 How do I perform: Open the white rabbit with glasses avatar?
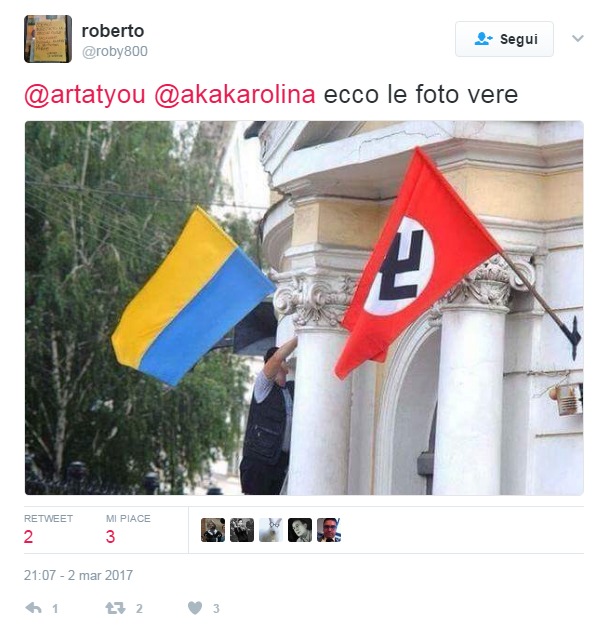[x=271, y=530]
